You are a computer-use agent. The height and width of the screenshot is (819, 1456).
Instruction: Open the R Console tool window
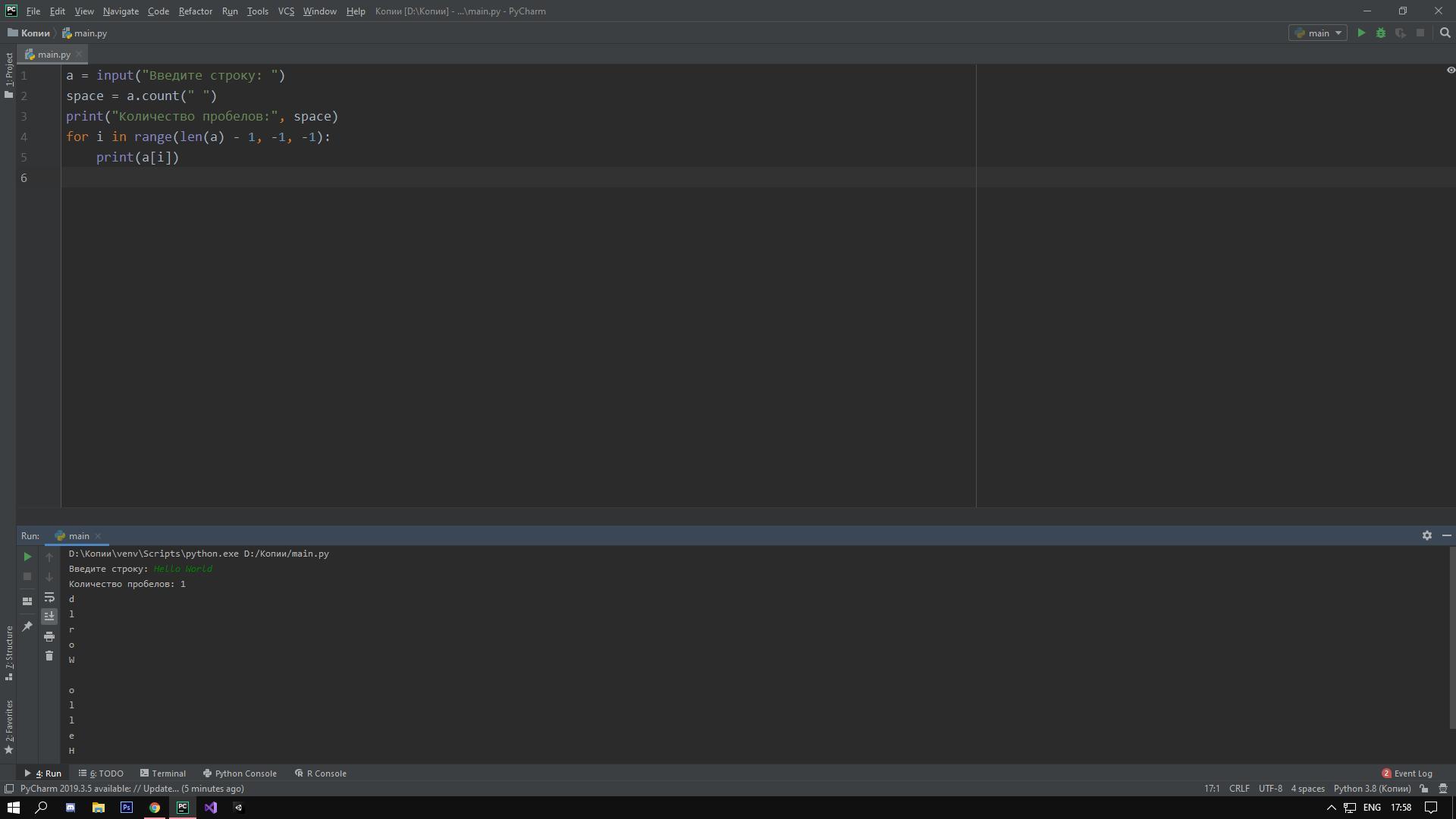[320, 773]
